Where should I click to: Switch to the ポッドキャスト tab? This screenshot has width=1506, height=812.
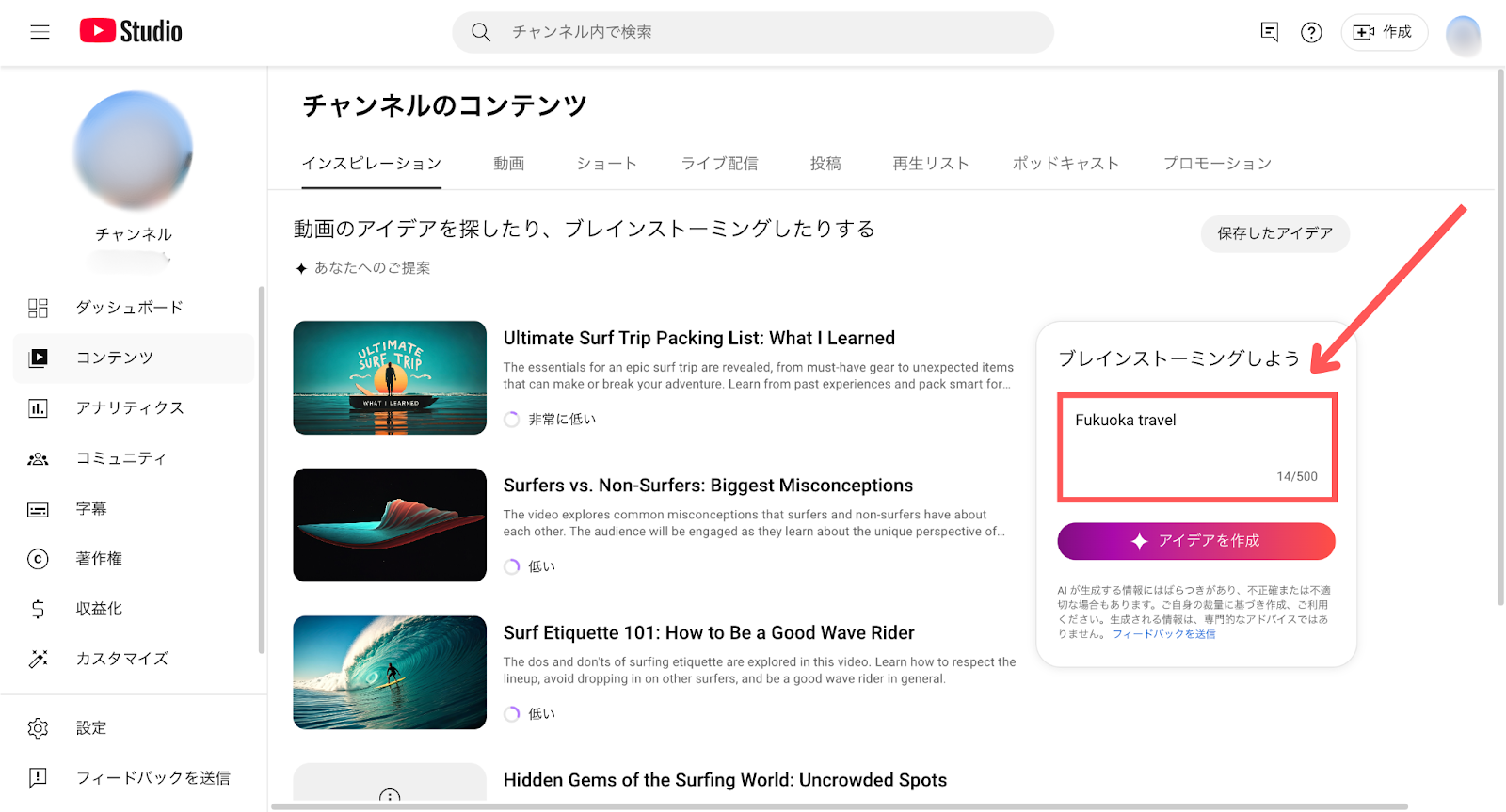click(x=1066, y=164)
